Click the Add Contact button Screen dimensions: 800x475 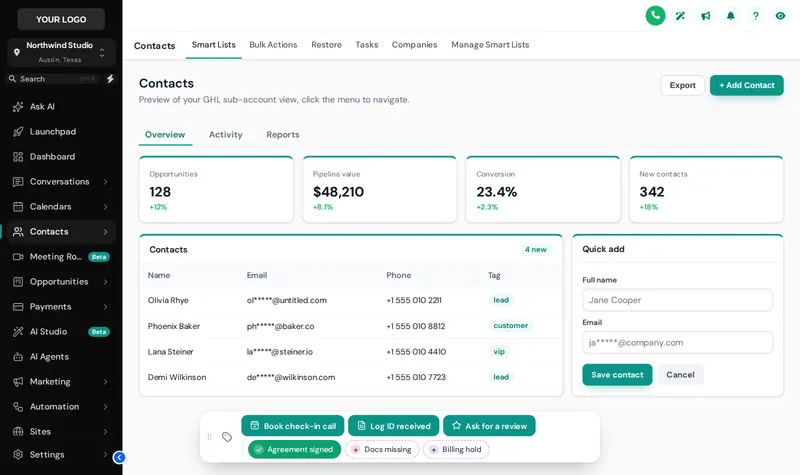pos(746,85)
